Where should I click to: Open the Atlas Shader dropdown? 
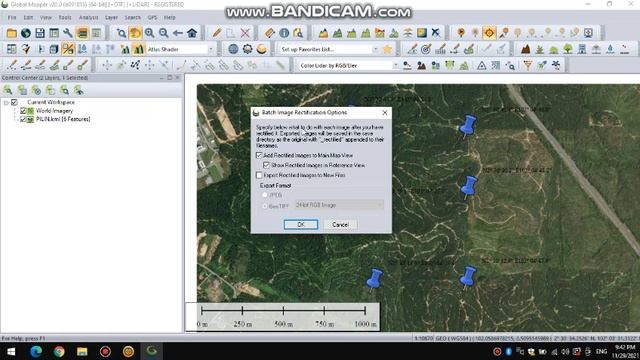click(211, 49)
